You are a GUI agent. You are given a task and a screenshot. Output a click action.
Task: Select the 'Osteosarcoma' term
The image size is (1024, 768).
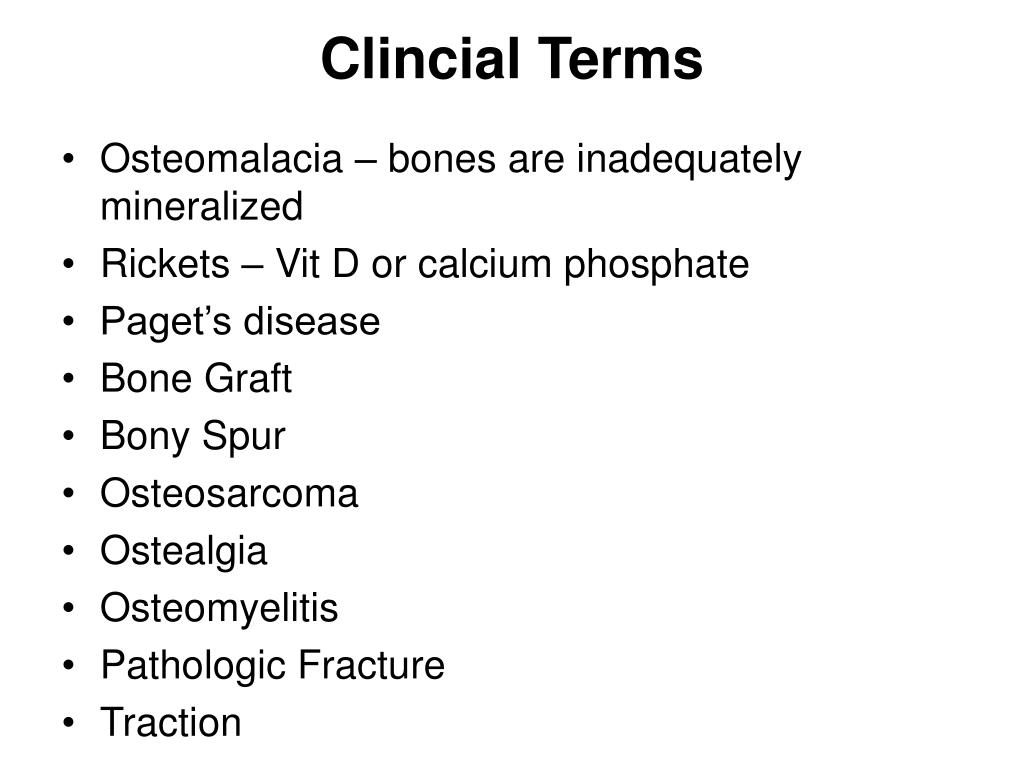tap(229, 493)
